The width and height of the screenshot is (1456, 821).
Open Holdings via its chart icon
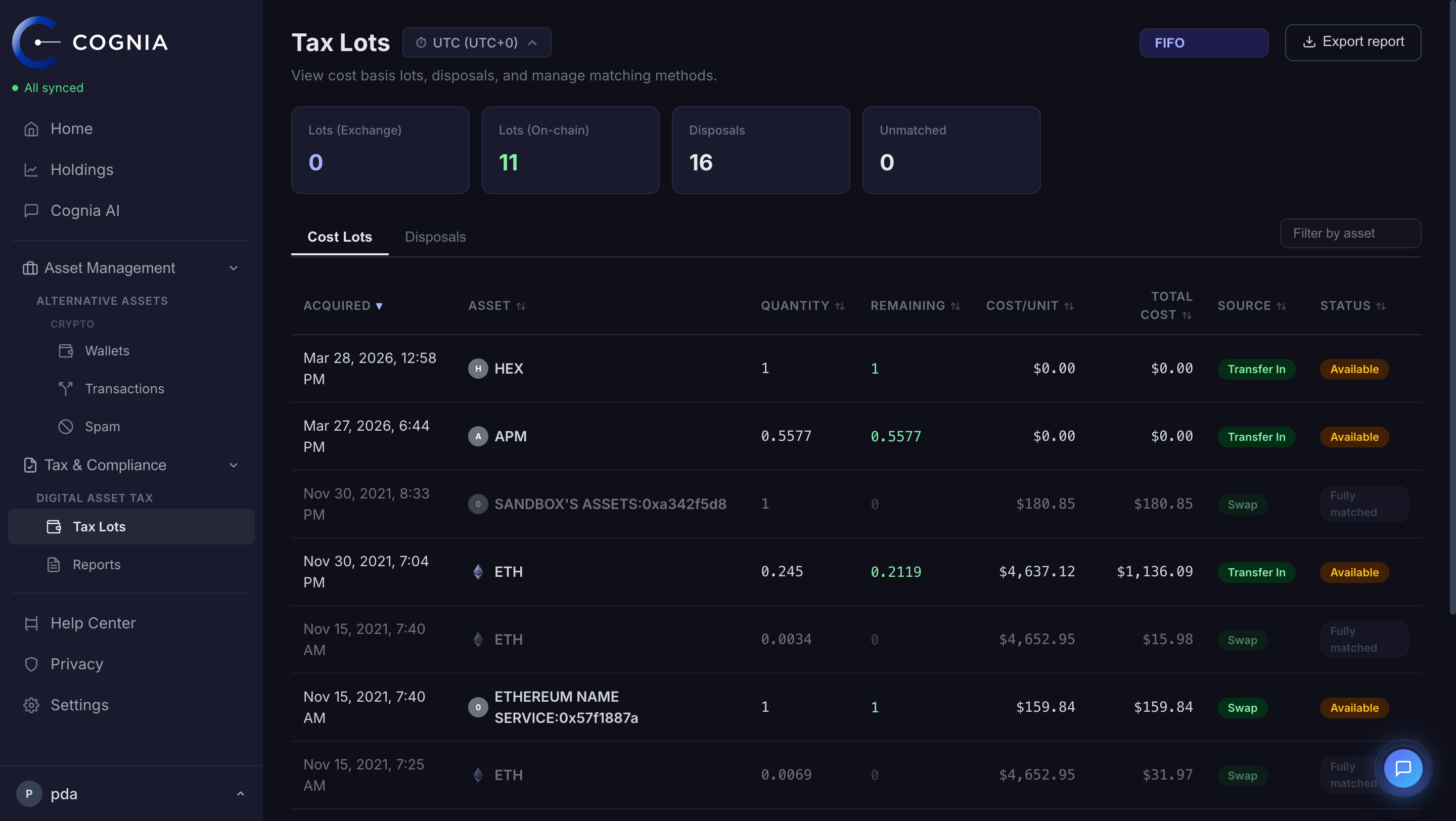click(31, 169)
